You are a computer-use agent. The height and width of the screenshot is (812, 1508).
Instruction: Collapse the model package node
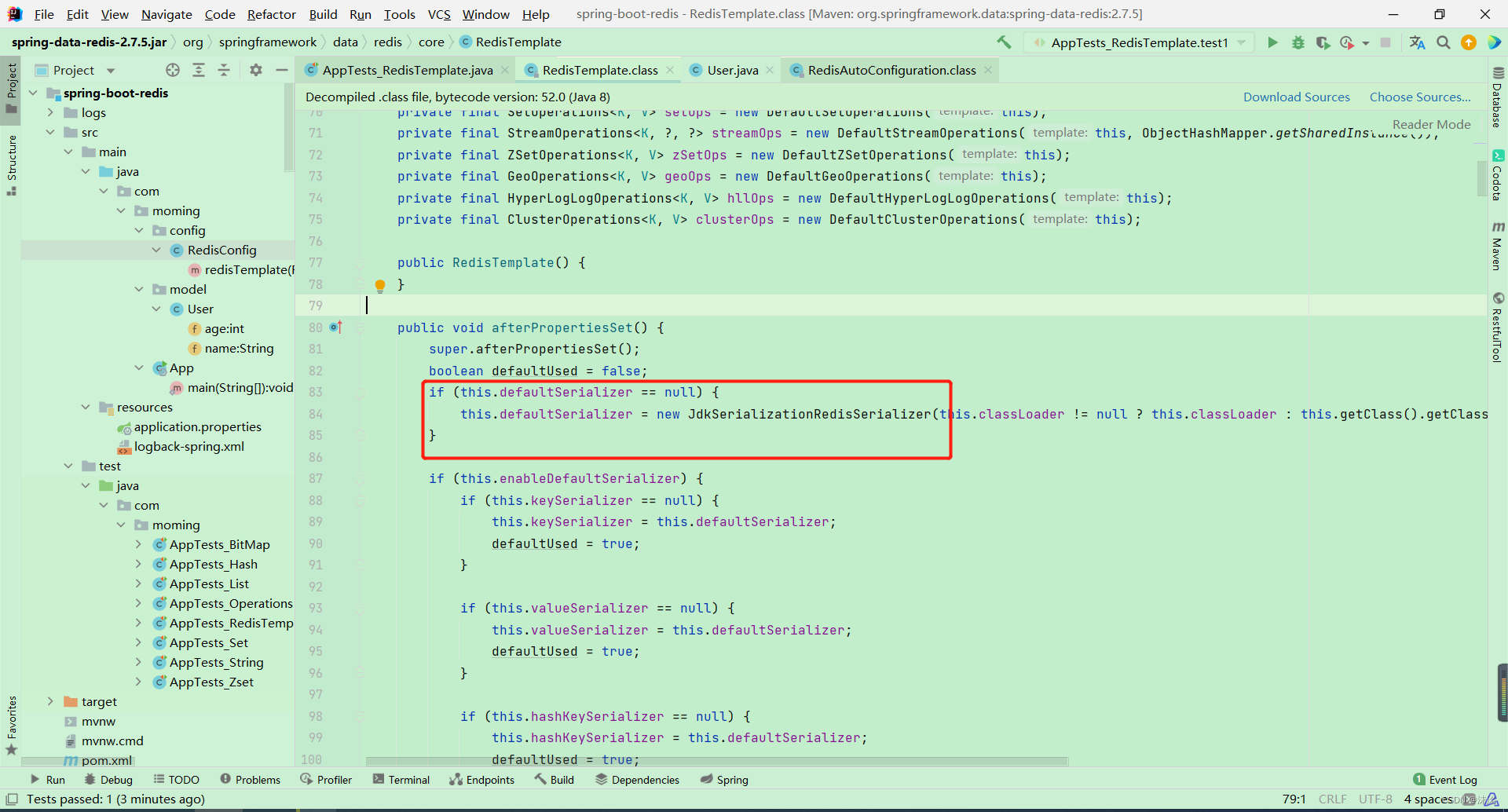click(x=139, y=289)
